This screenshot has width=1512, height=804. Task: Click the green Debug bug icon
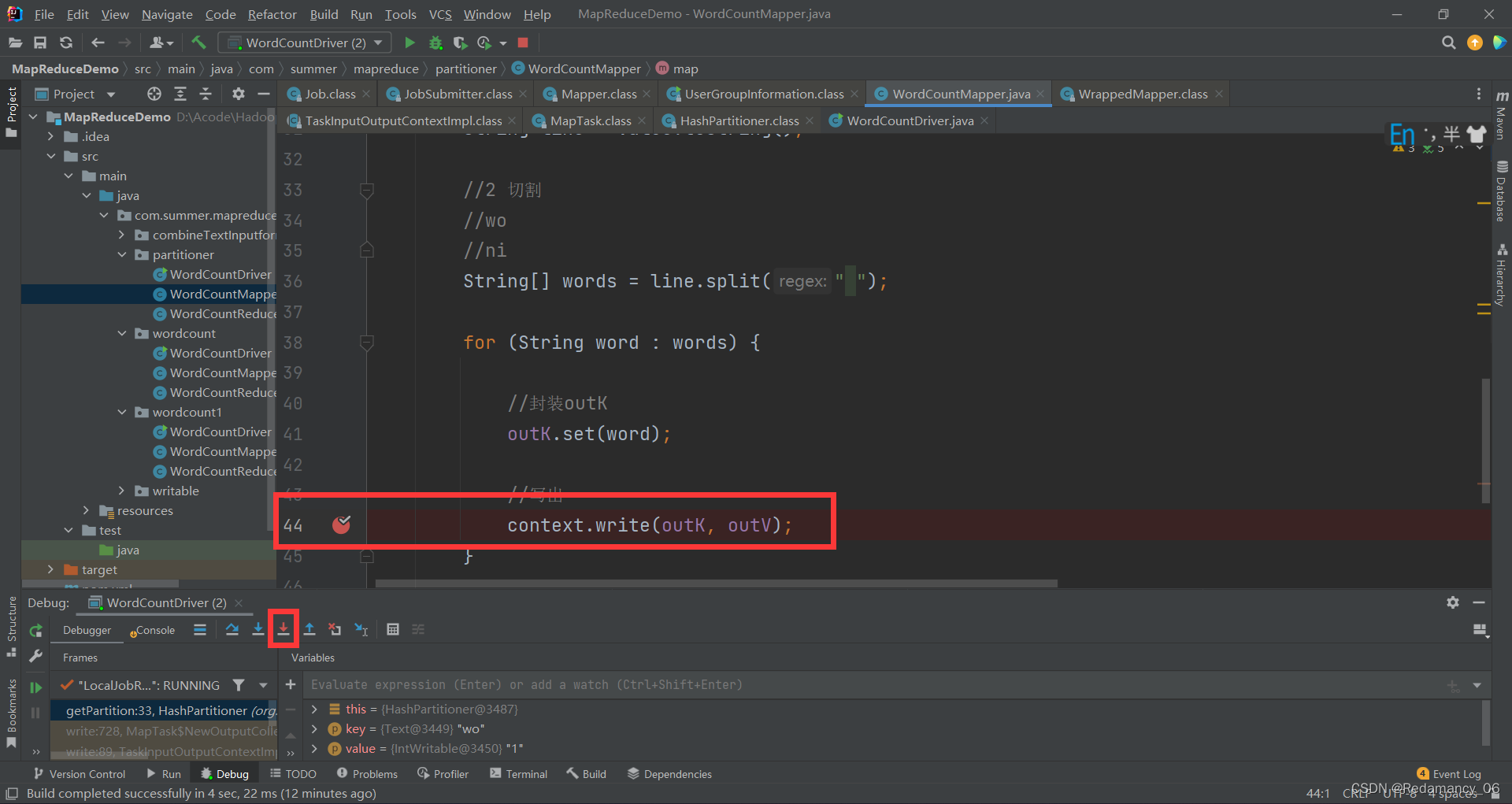pos(435,43)
